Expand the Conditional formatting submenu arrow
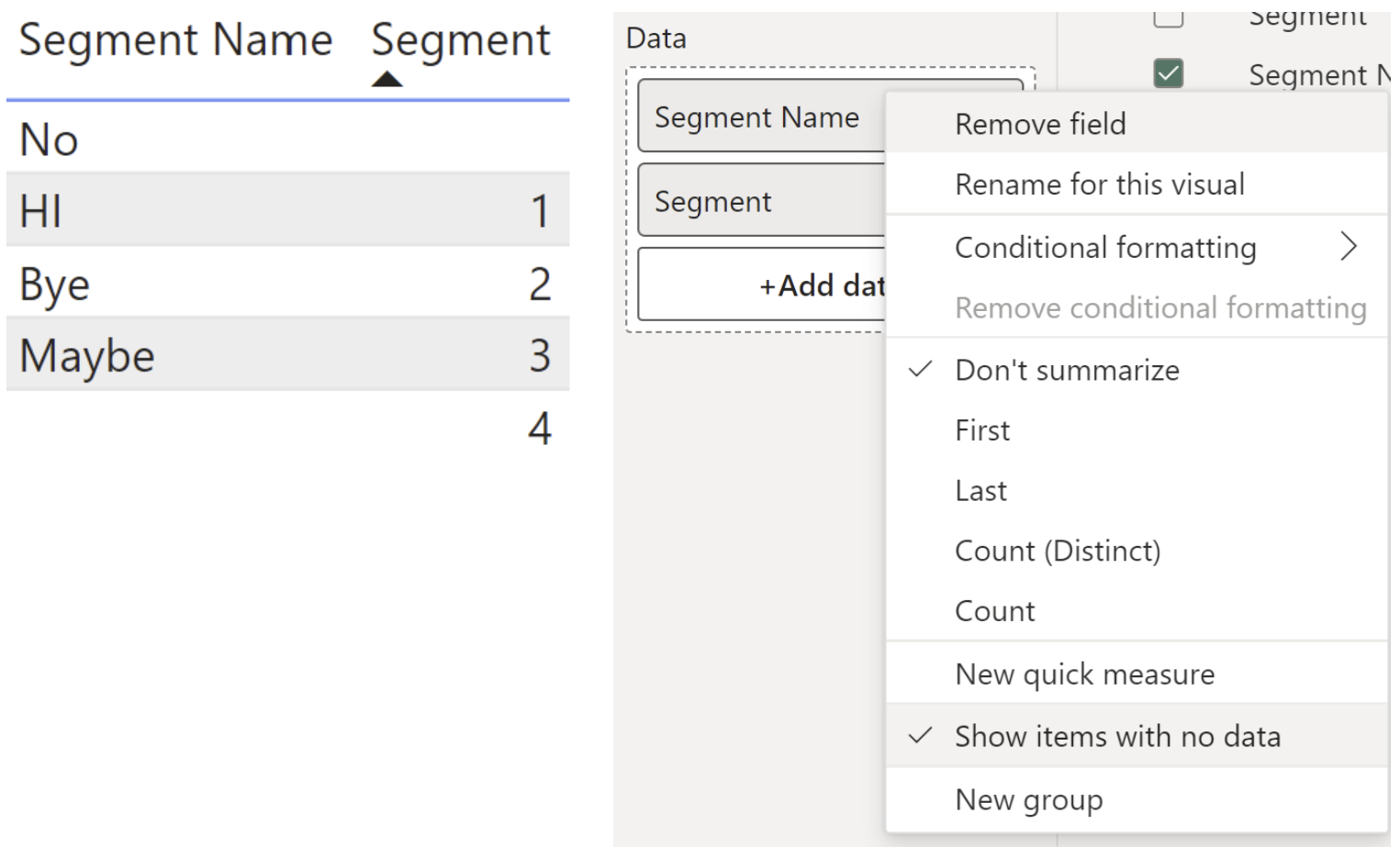This screenshot has width=1400, height=858. pyautogui.click(x=1348, y=247)
